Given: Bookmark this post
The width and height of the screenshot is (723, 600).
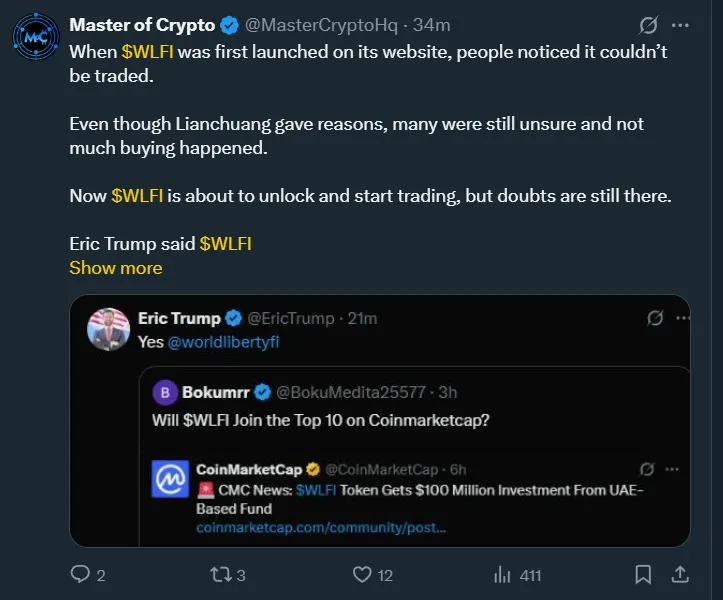Looking at the screenshot, I should point(644,574).
